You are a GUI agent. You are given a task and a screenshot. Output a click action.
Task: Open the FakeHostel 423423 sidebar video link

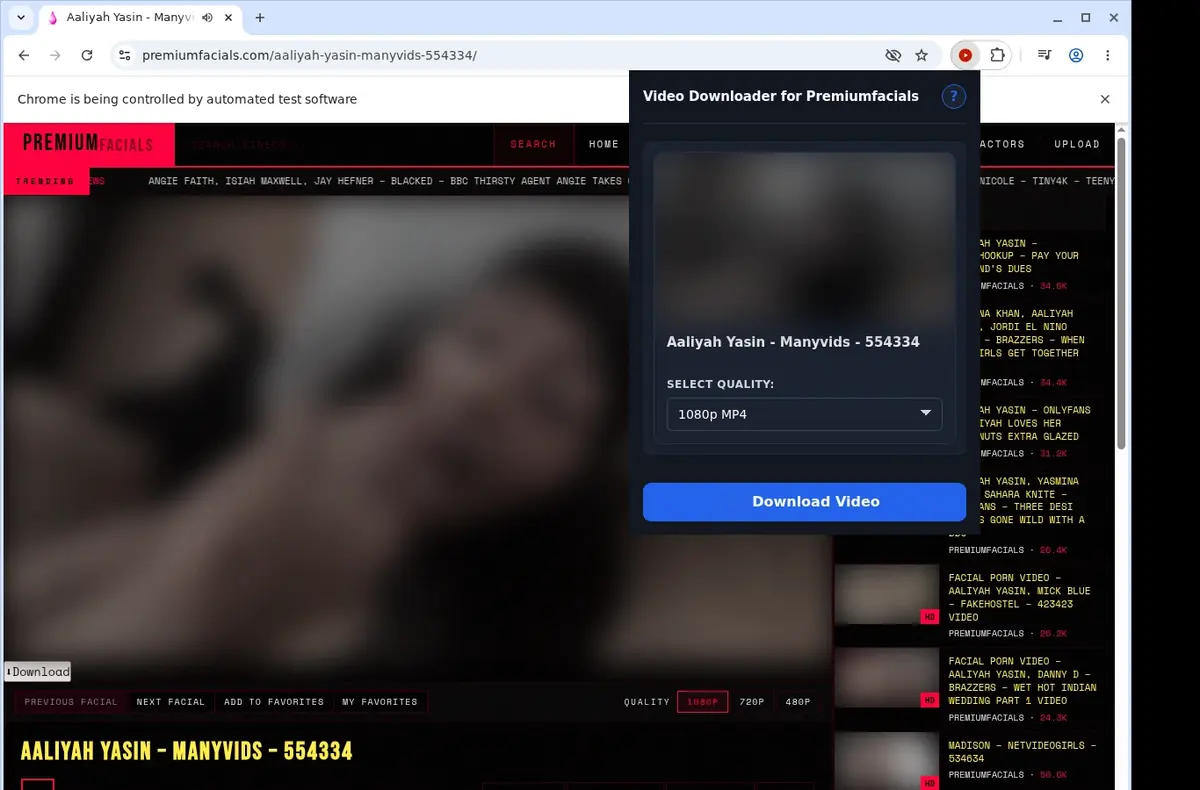tap(1020, 597)
